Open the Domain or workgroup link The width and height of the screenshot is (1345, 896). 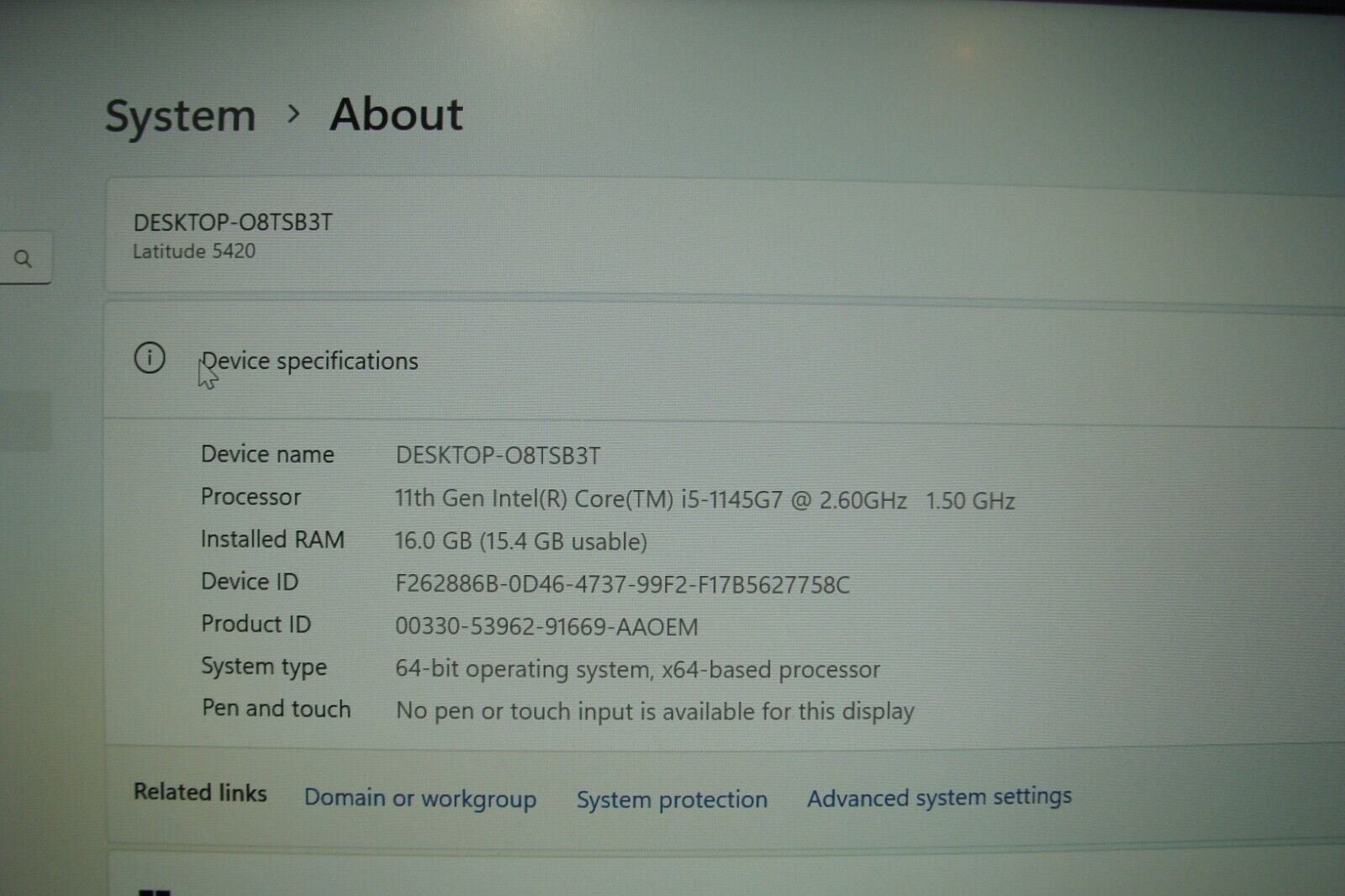pyautogui.click(x=420, y=798)
